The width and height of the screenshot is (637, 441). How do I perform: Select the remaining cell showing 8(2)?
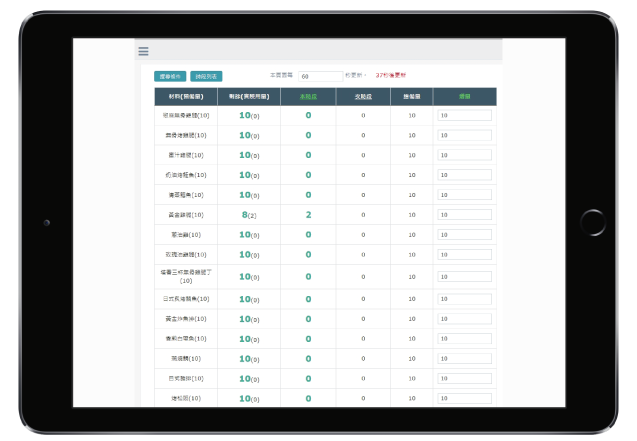pyautogui.click(x=249, y=215)
